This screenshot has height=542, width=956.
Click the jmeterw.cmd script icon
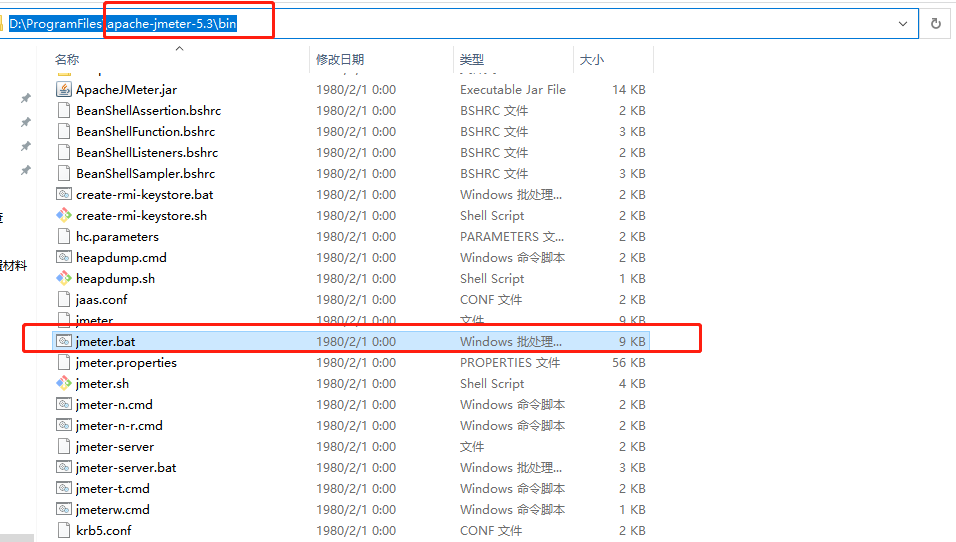[64, 510]
